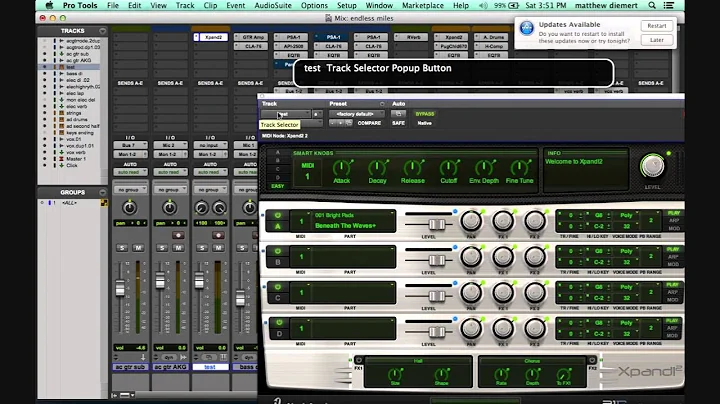Select EASY smart knobs mode
This screenshot has width=720, height=404.
[x=277, y=186]
